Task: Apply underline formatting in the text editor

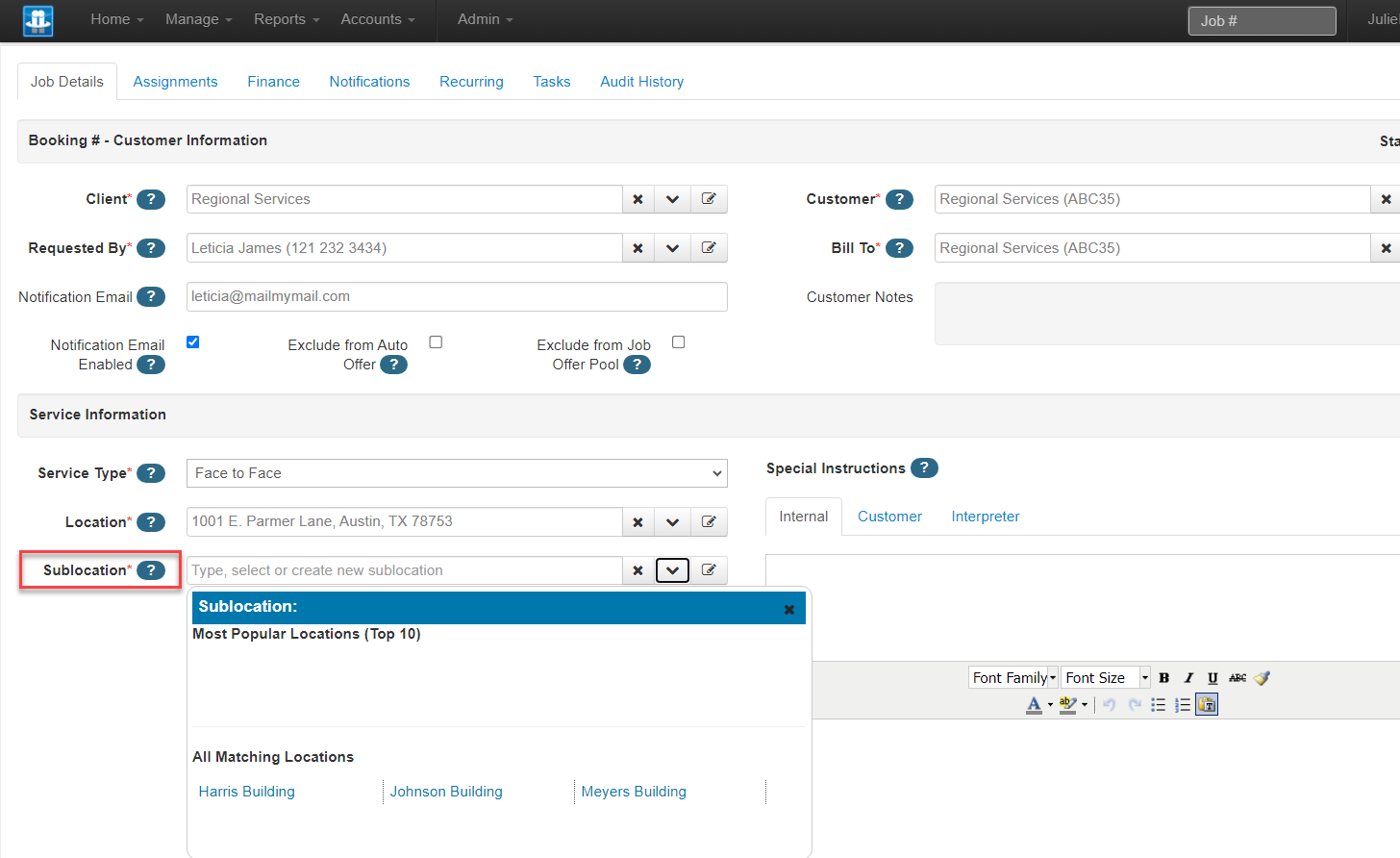Action: coord(1212,677)
